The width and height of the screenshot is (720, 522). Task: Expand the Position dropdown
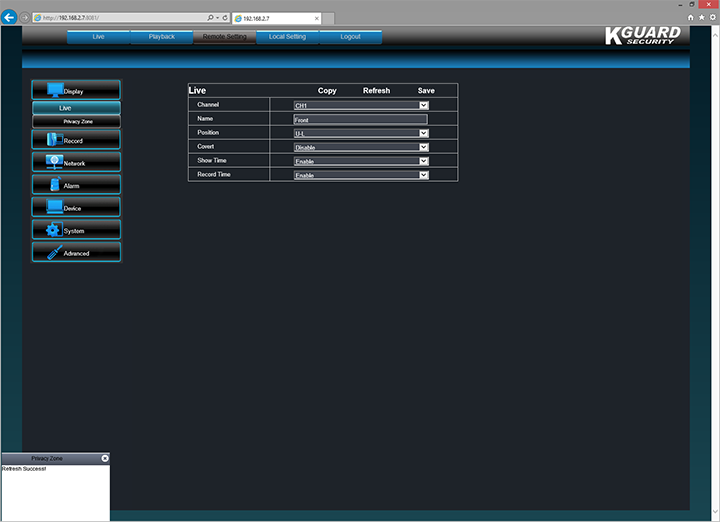pos(423,133)
